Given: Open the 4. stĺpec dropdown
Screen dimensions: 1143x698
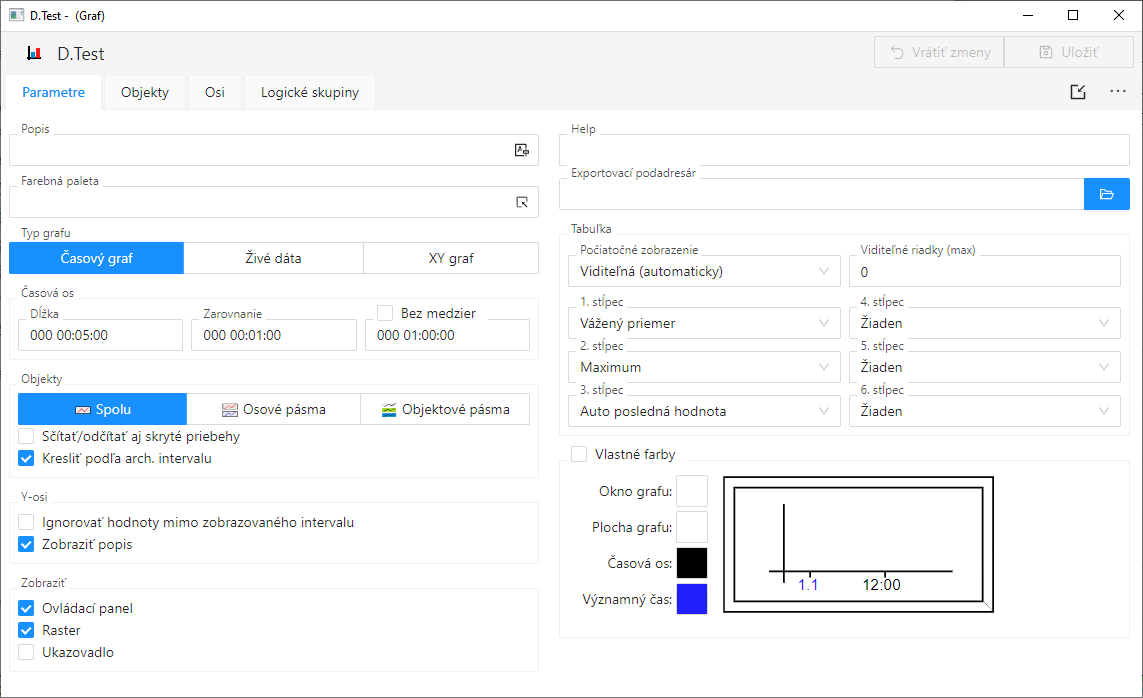Looking at the screenshot, I should coord(984,323).
